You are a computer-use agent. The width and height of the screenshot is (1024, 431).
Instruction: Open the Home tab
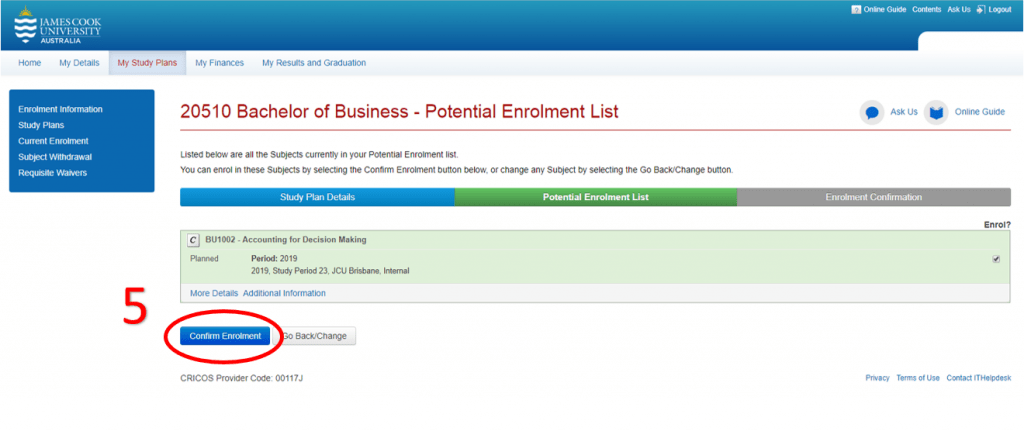(x=29, y=63)
